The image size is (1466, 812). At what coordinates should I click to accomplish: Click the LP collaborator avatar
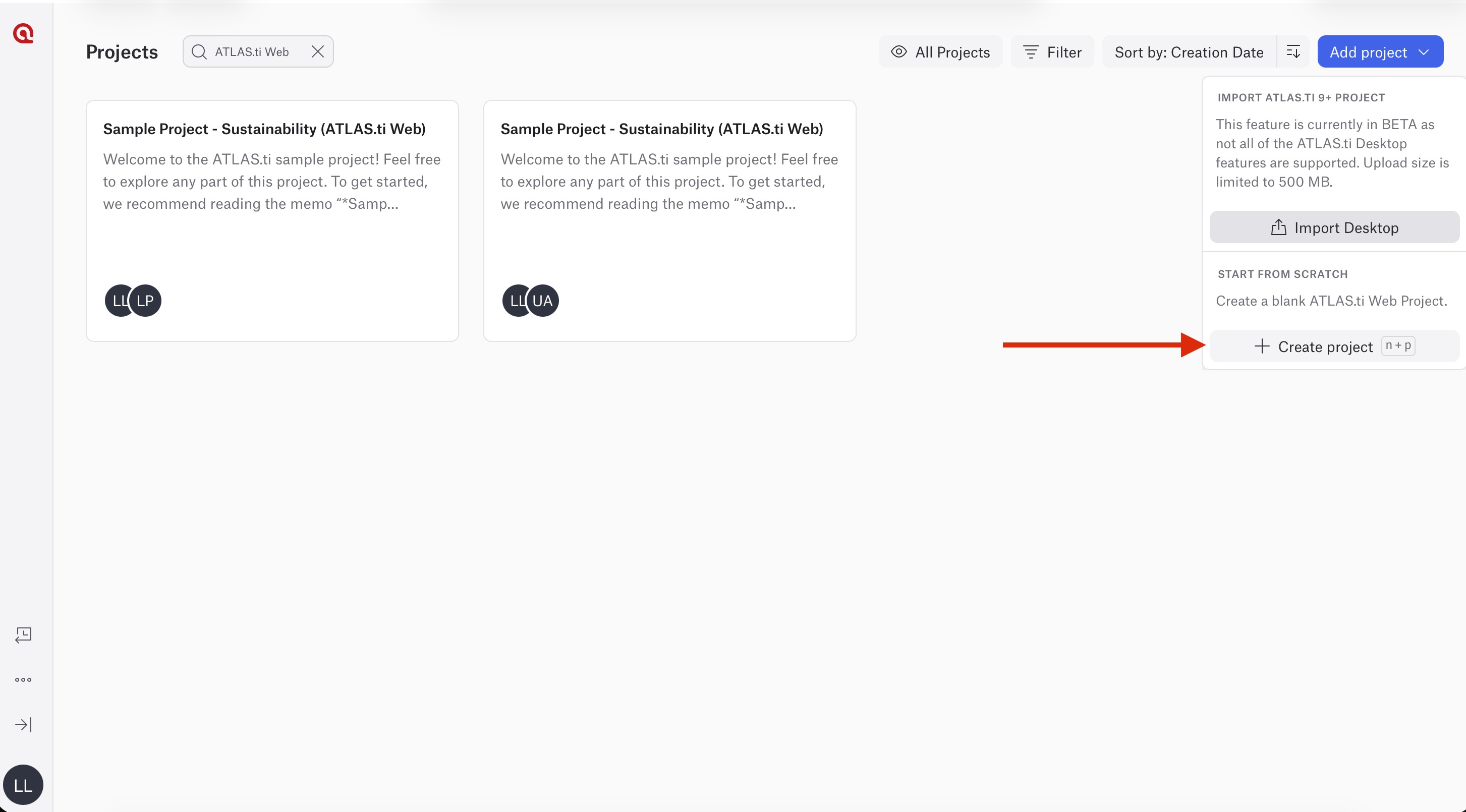145,301
